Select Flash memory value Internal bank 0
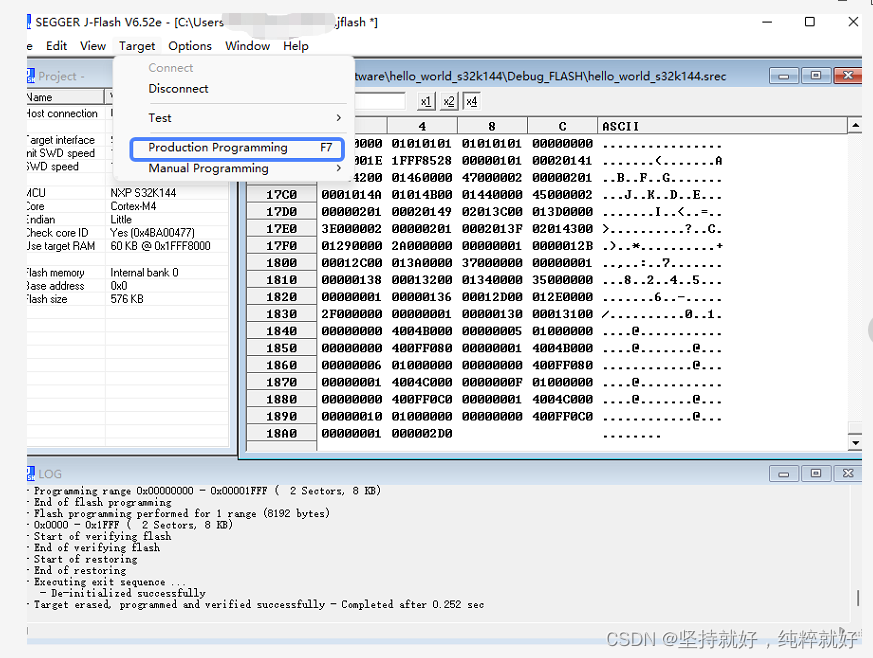873x658 pixels. [x=144, y=273]
